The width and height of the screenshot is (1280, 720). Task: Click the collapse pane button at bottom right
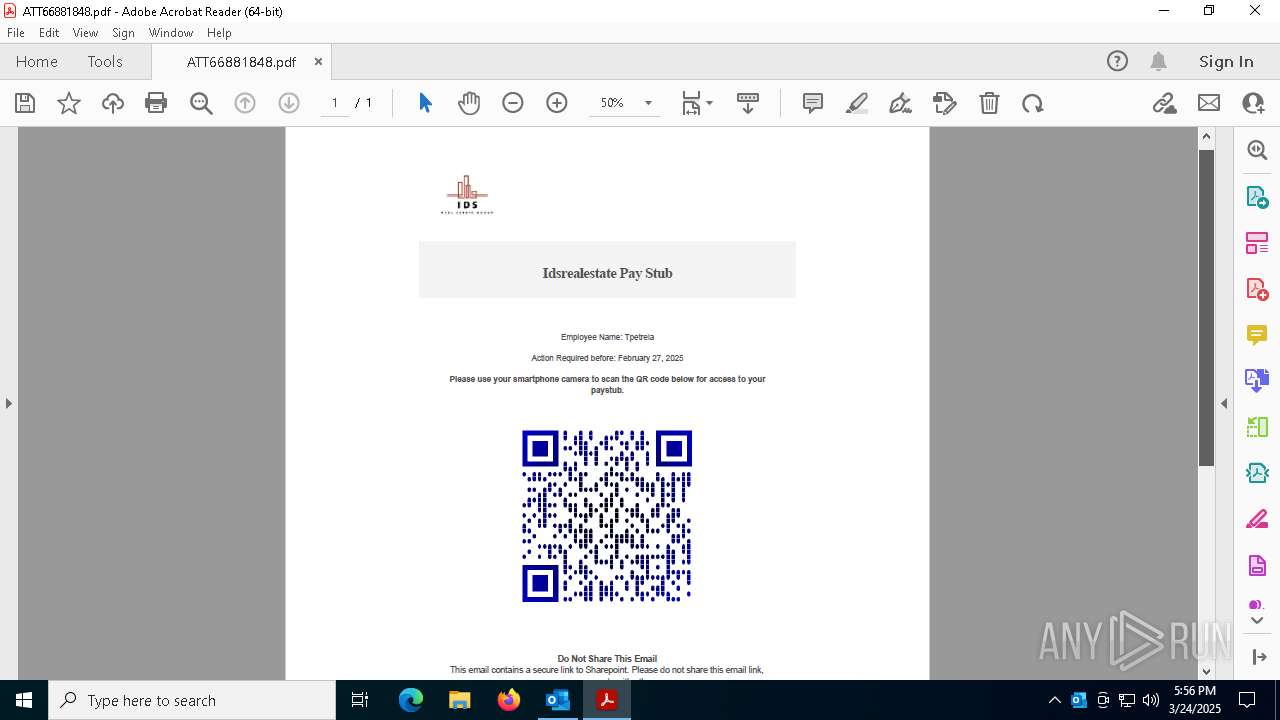pyautogui.click(x=1259, y=657)
